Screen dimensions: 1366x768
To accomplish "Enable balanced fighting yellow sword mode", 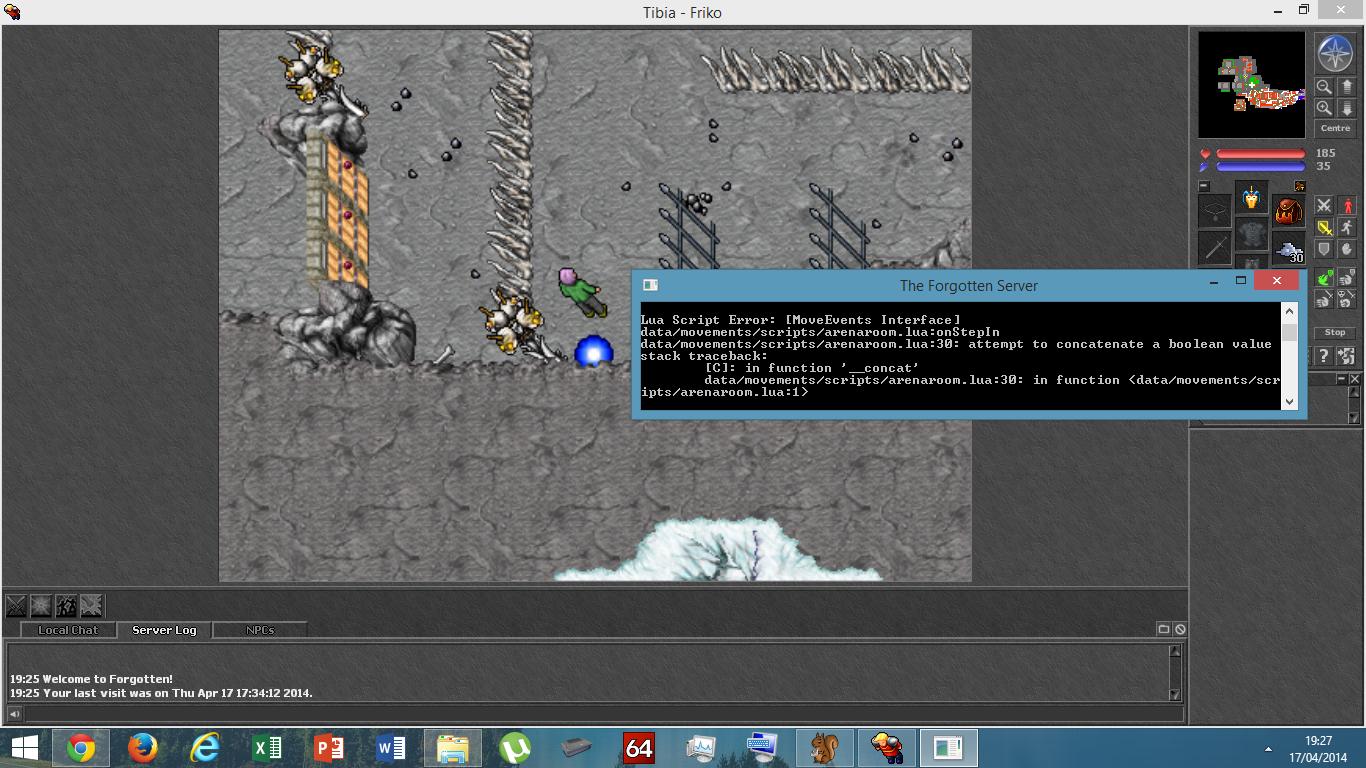I will 1323,226.
